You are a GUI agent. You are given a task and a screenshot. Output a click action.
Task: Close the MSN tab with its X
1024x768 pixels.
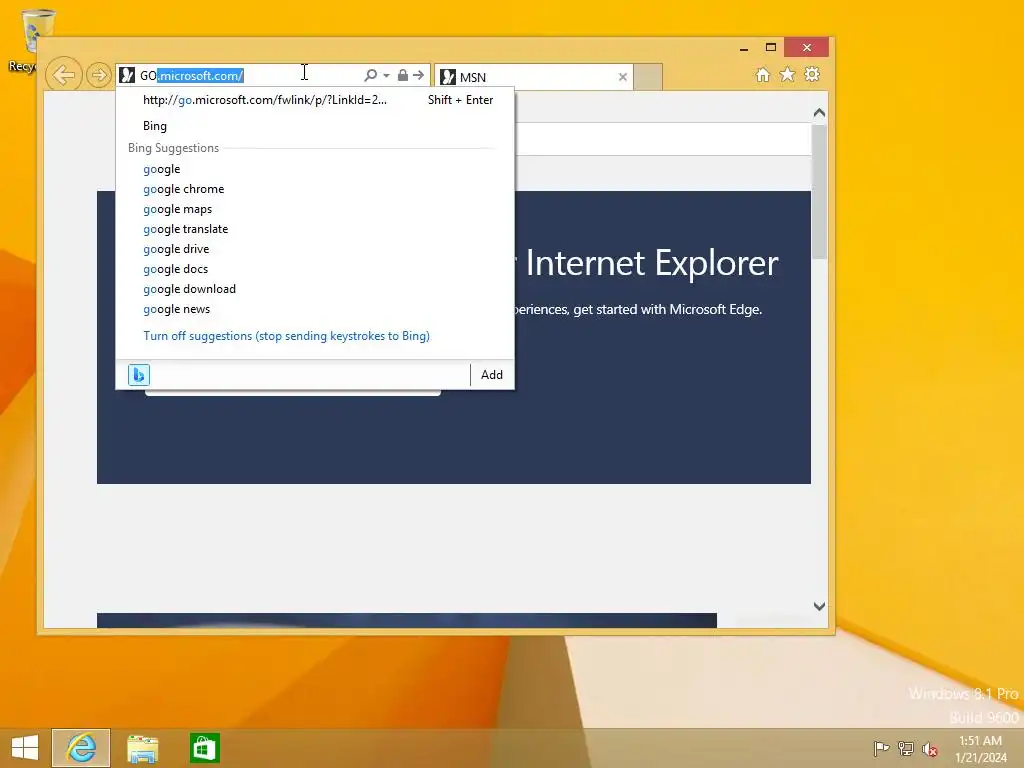click(623, 77)
